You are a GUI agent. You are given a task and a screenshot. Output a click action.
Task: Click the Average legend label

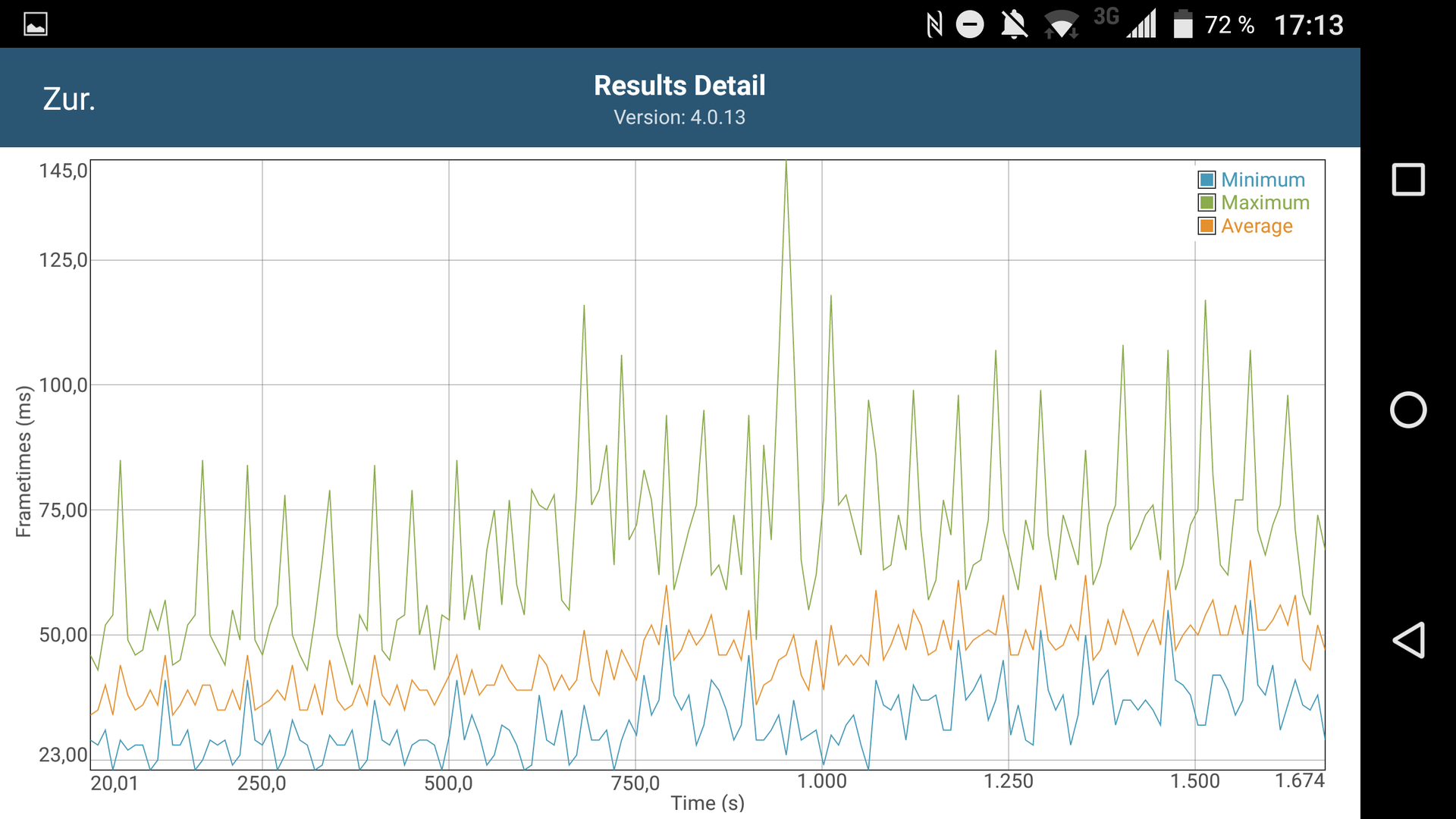coord(1257,226)
